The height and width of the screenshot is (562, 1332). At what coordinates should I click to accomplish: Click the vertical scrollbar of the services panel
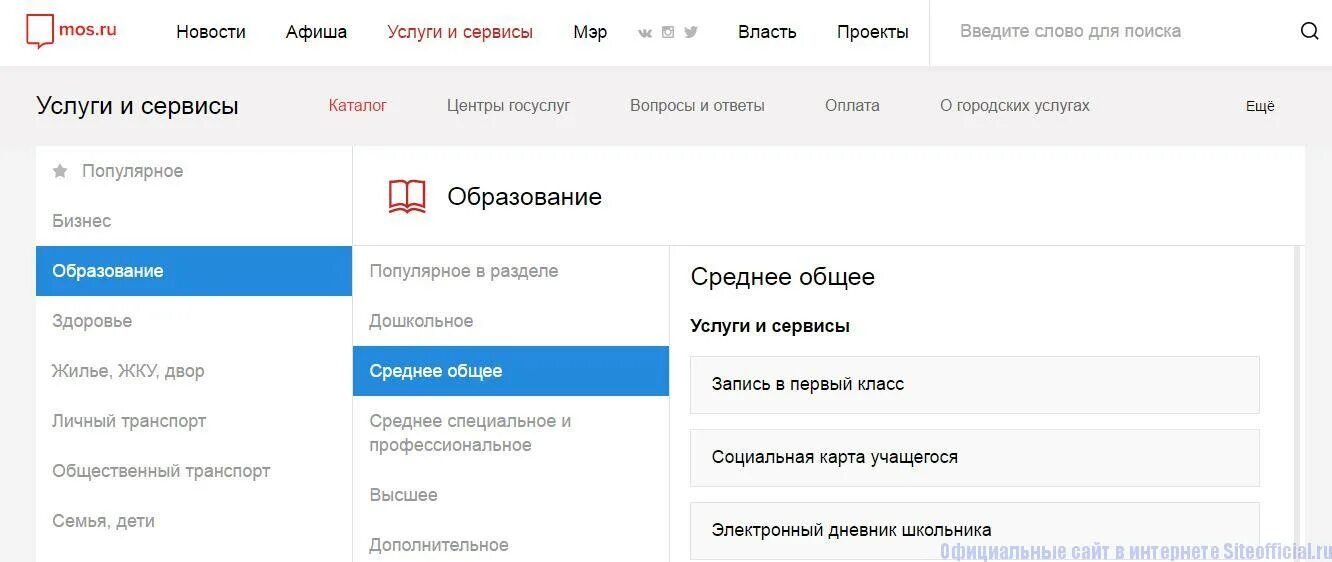1298,404
